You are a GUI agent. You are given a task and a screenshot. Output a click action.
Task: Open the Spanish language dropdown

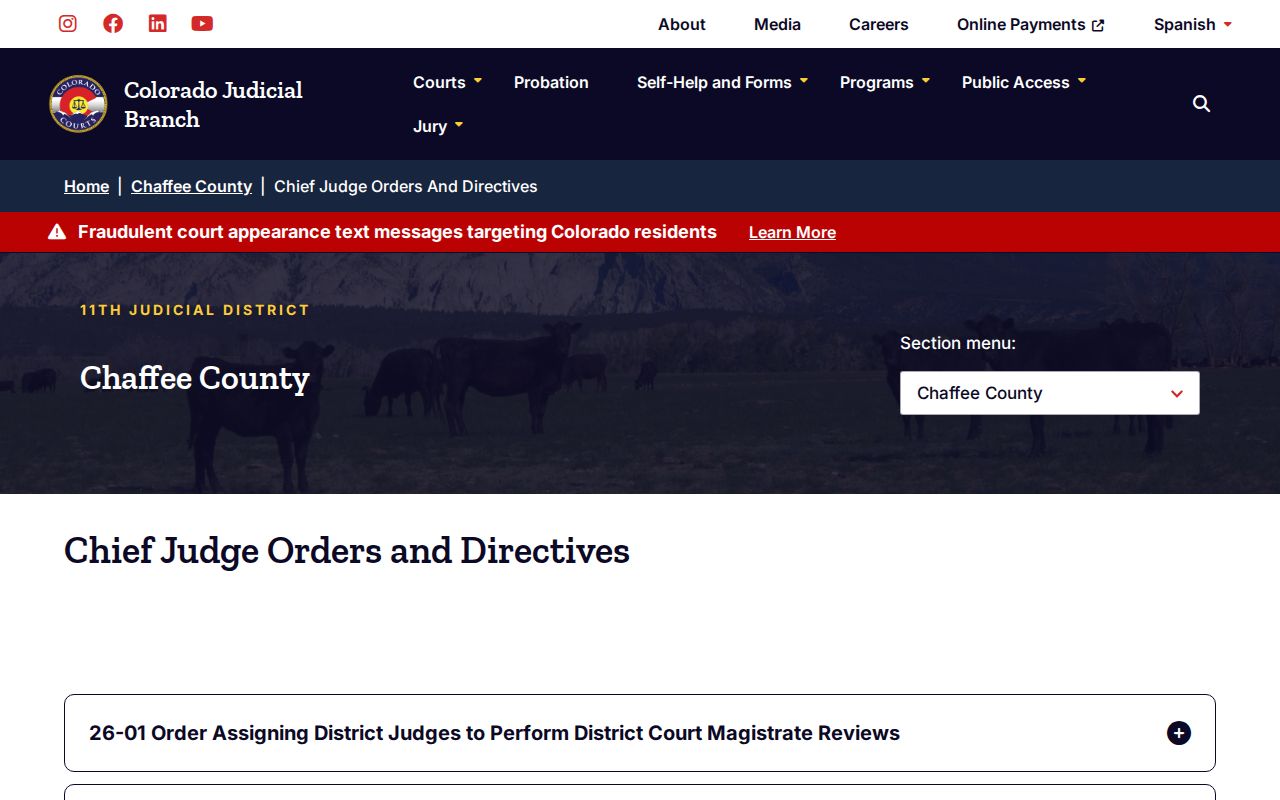[1193, 24]
